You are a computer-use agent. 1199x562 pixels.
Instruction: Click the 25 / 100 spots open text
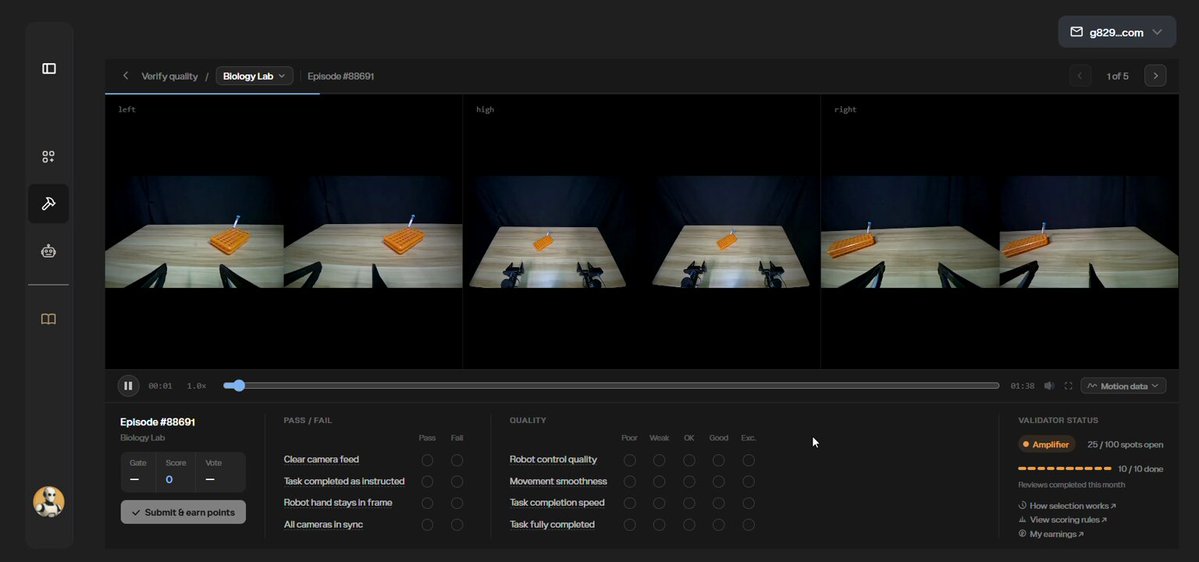1126,444
